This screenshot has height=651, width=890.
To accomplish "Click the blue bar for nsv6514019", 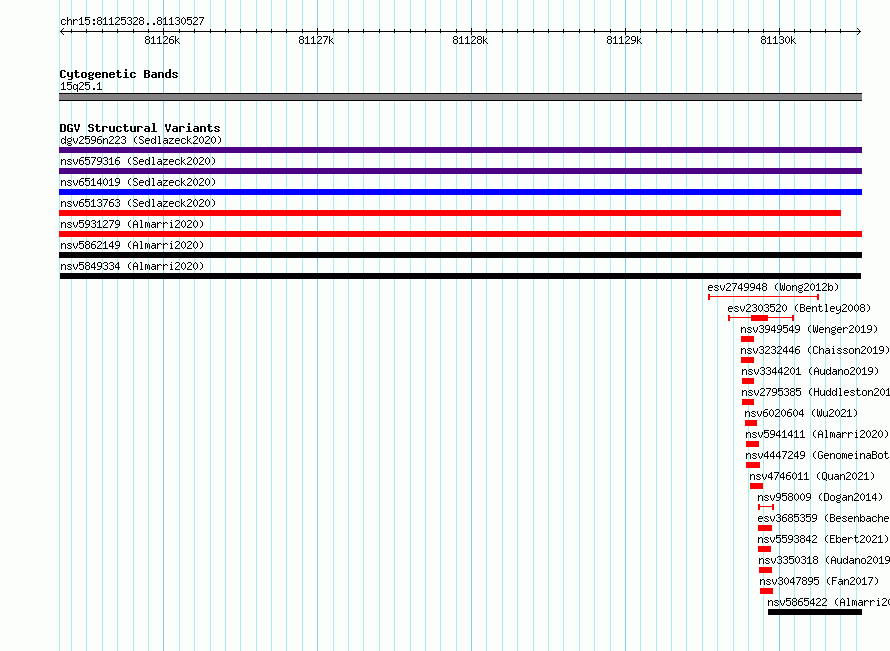I will tap(460, 192).
